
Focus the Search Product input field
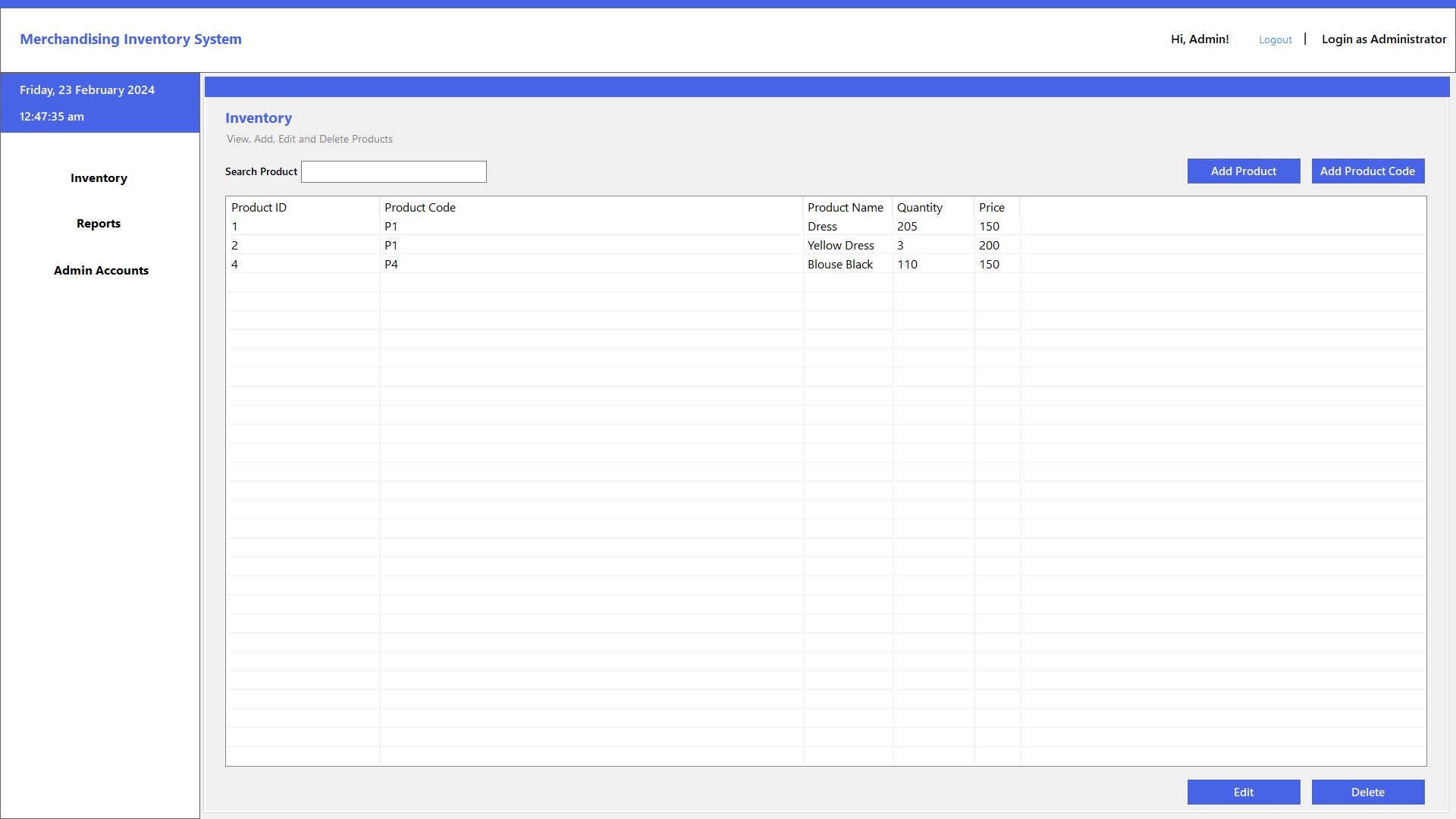point(394,172)
